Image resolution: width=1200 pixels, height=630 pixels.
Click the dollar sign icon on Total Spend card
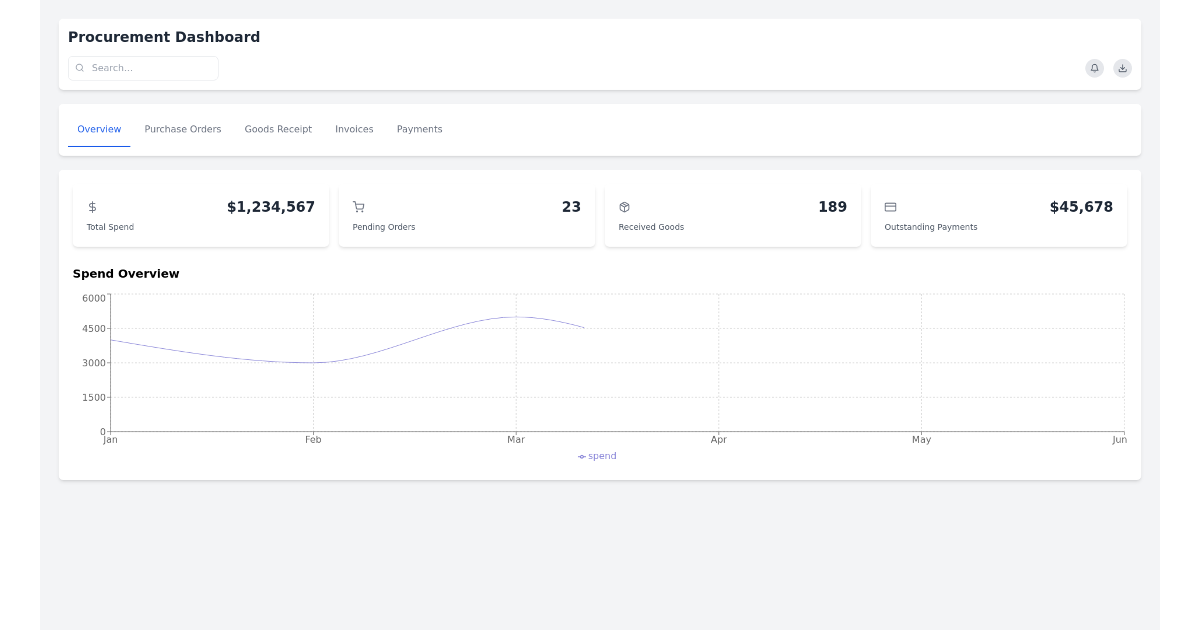pyautogui.click(x=92, y=207)
